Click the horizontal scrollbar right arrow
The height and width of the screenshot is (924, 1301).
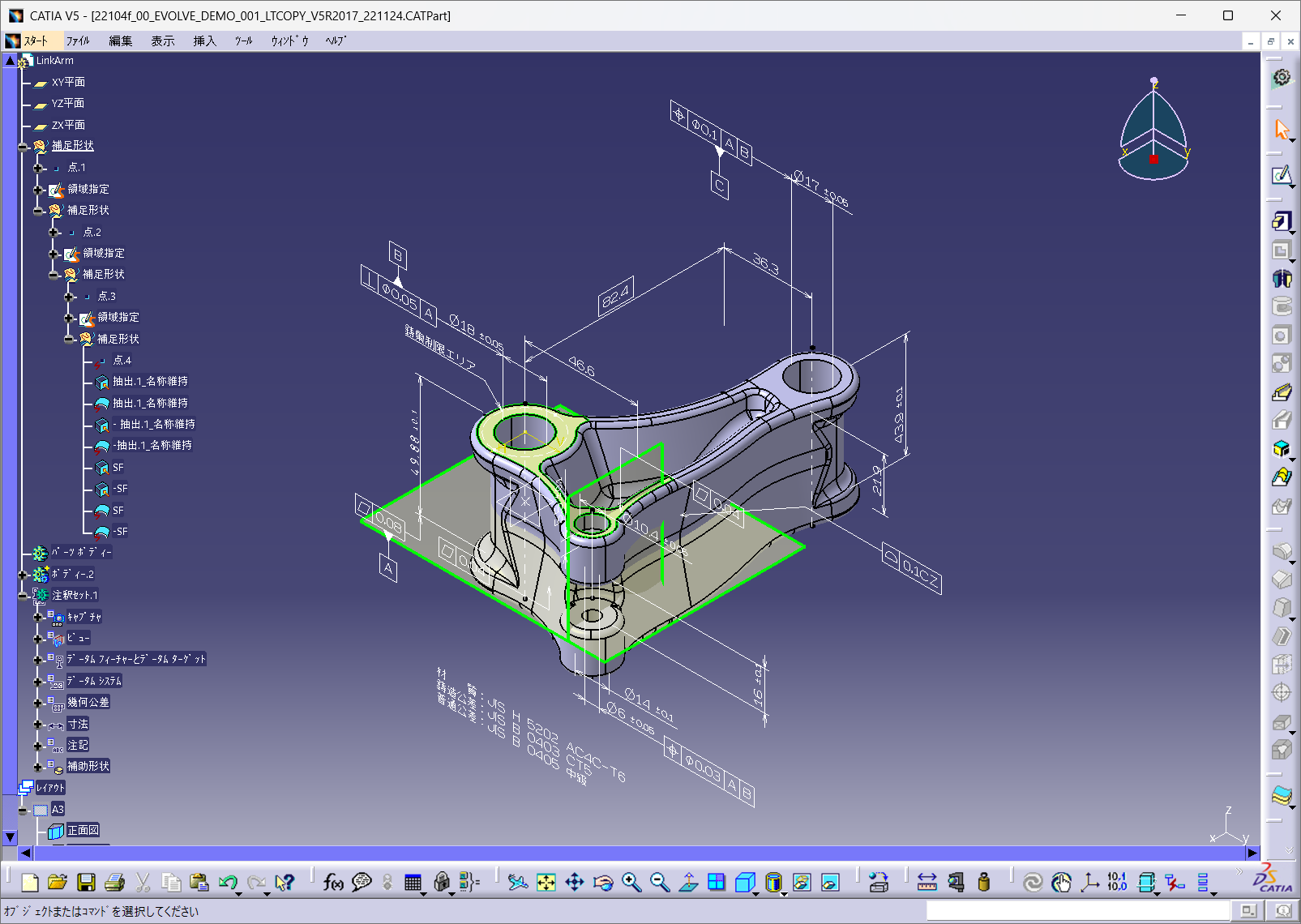click(x=1252, y=853)
